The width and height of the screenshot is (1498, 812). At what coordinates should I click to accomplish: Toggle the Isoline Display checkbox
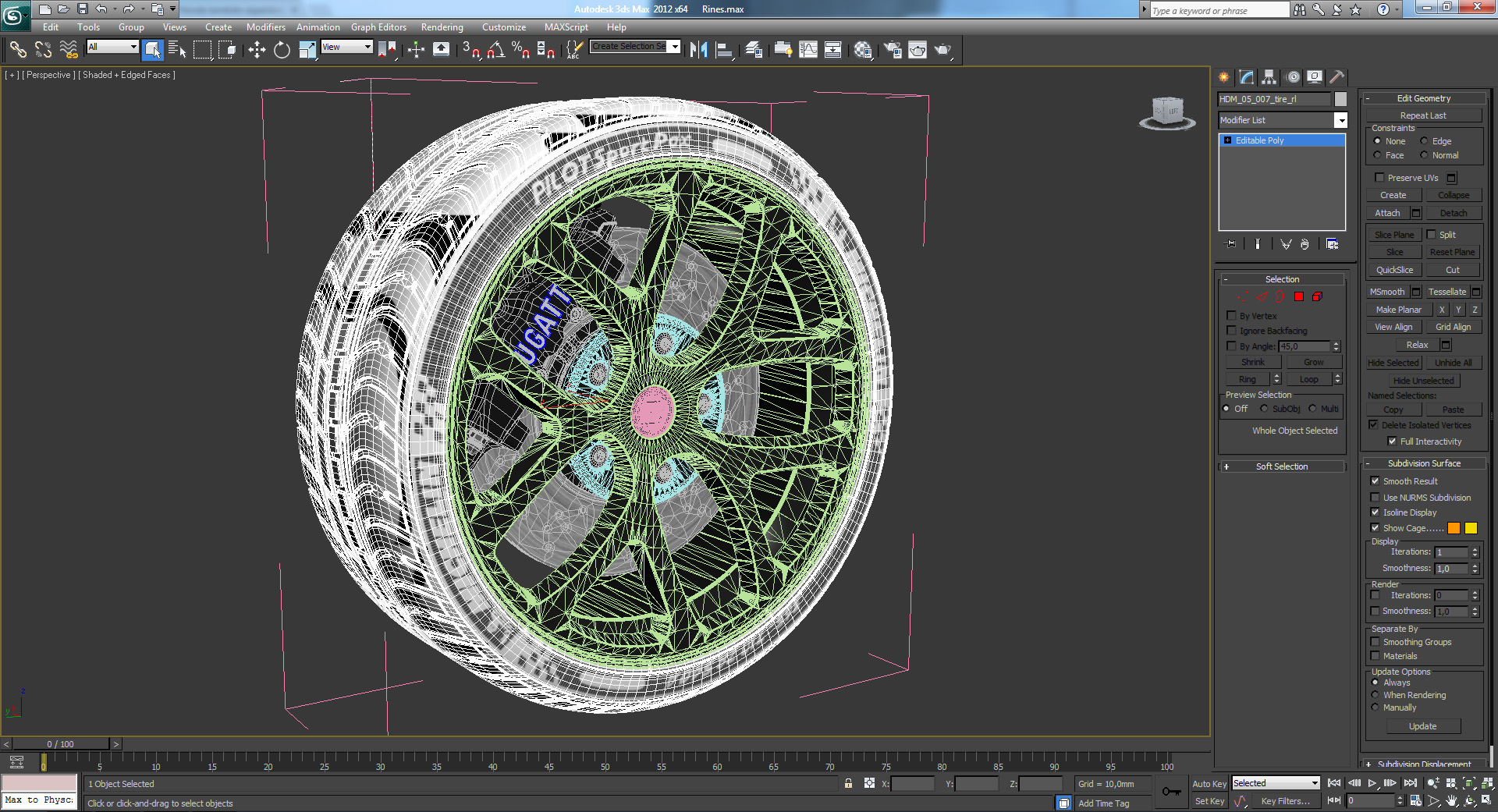pos(1375,512)
